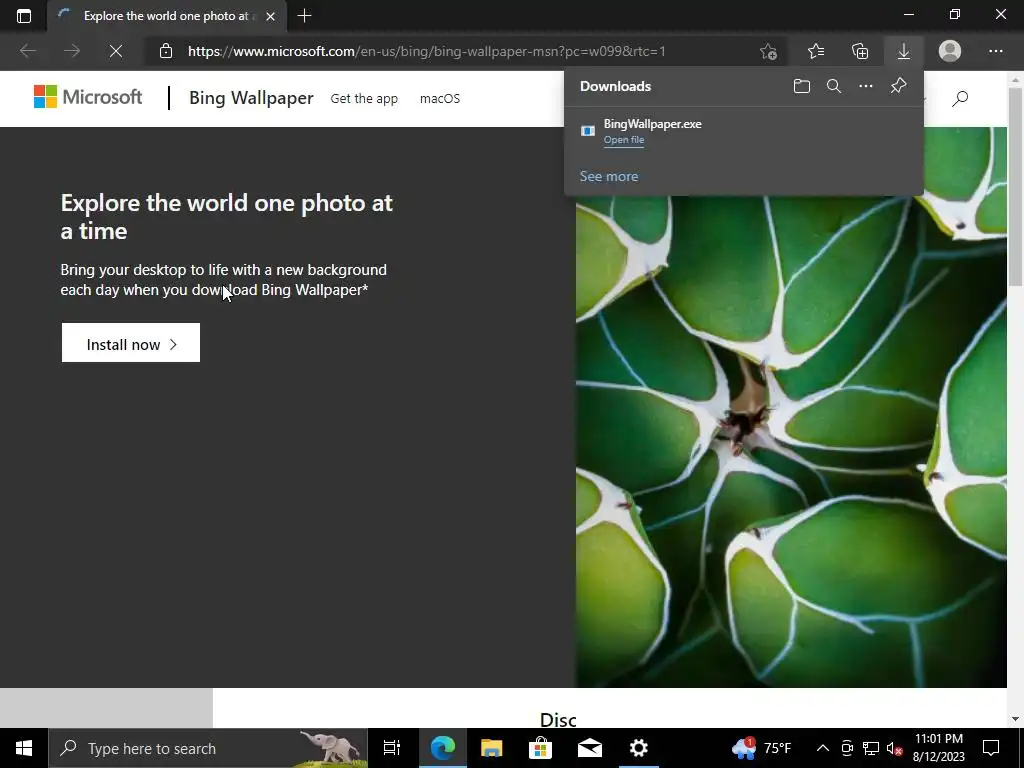Click the network tray icon

[x=871, y=748]
